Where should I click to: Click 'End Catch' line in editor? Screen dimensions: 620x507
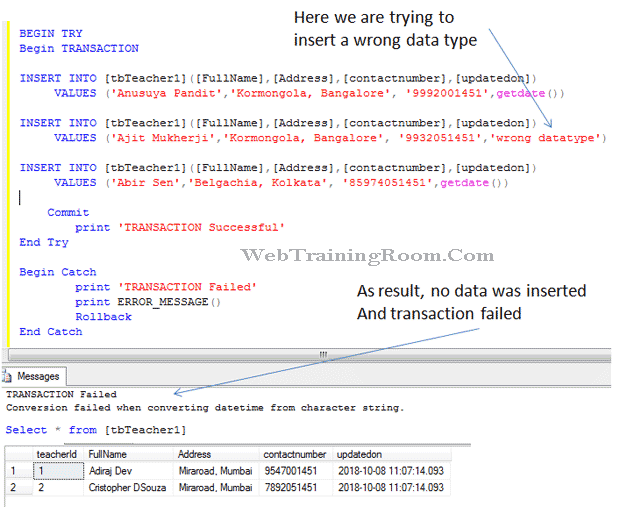(x=51, y=331)
